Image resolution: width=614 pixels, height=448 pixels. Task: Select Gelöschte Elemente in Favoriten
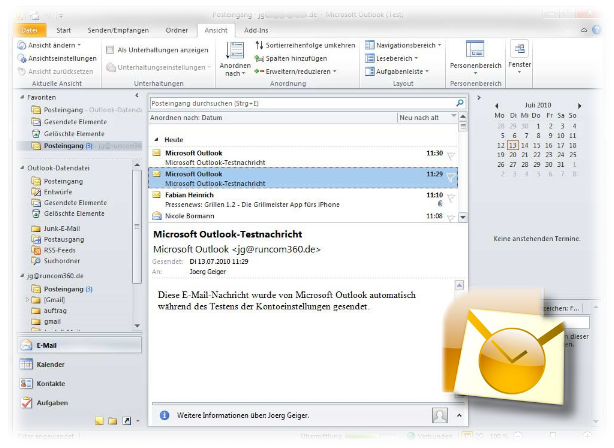pos(68,134)
